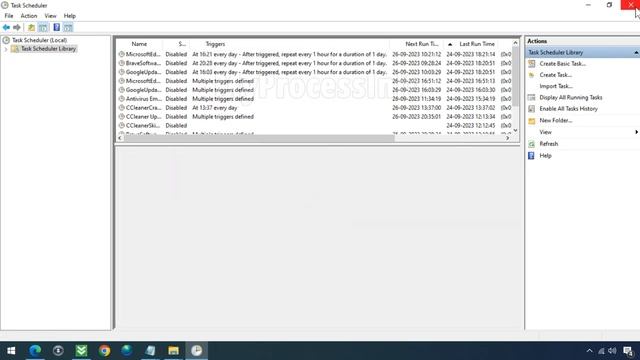Select the Antivirus Em... task row
Image resolution: width=640 pixels, height=360 pixels.
point(314,99)
